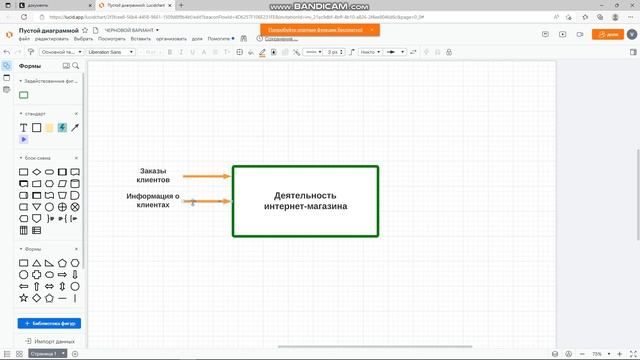Viewport: 640px width, 360px height.
Task: Choose the cylinder database flowchart shape
Action: [x=75, y=184]
